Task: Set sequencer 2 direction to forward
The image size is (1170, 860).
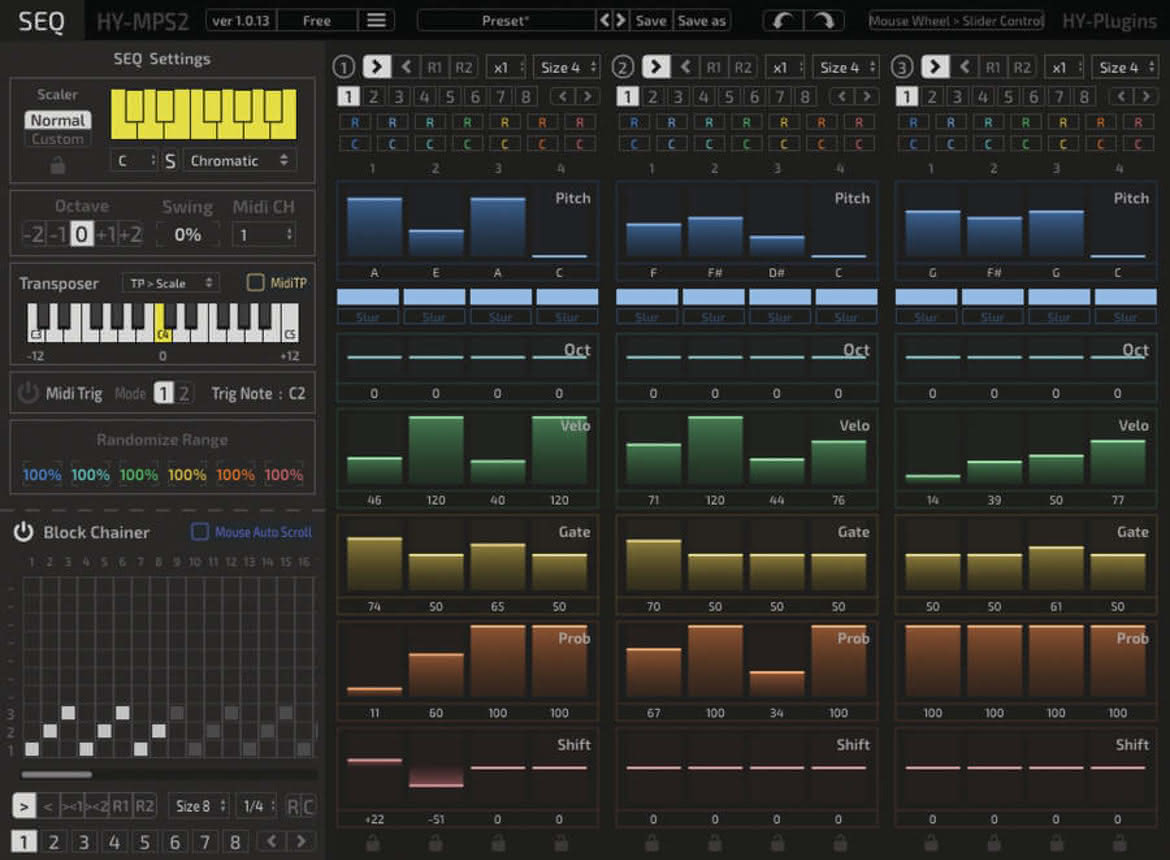Action: click(656, 67)
